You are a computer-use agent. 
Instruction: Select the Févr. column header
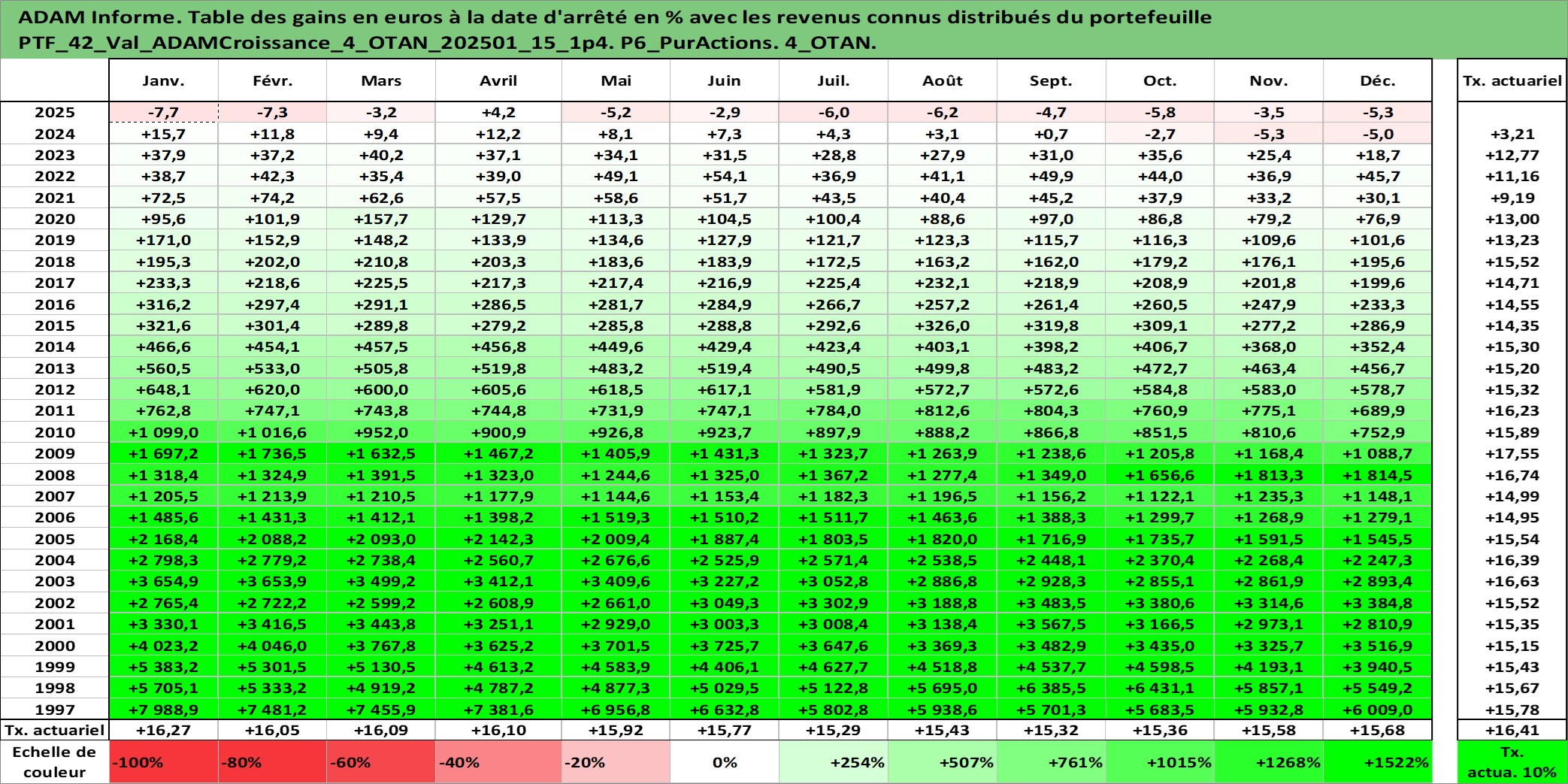tap(272, 80)
